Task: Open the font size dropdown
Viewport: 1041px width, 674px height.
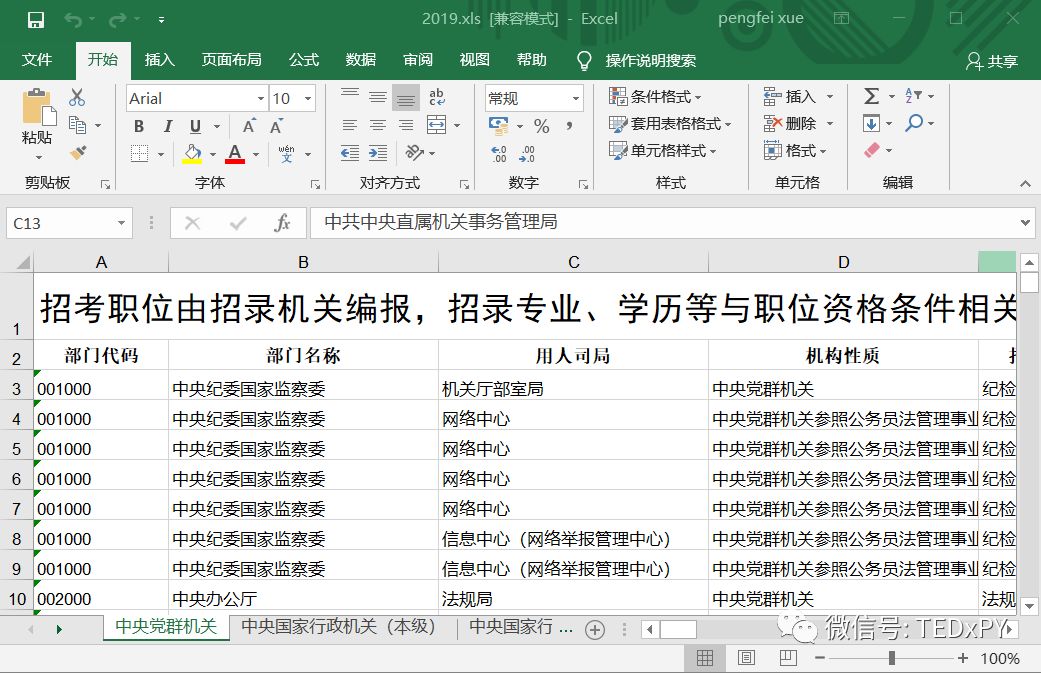Action: click(x=306, y=98)
